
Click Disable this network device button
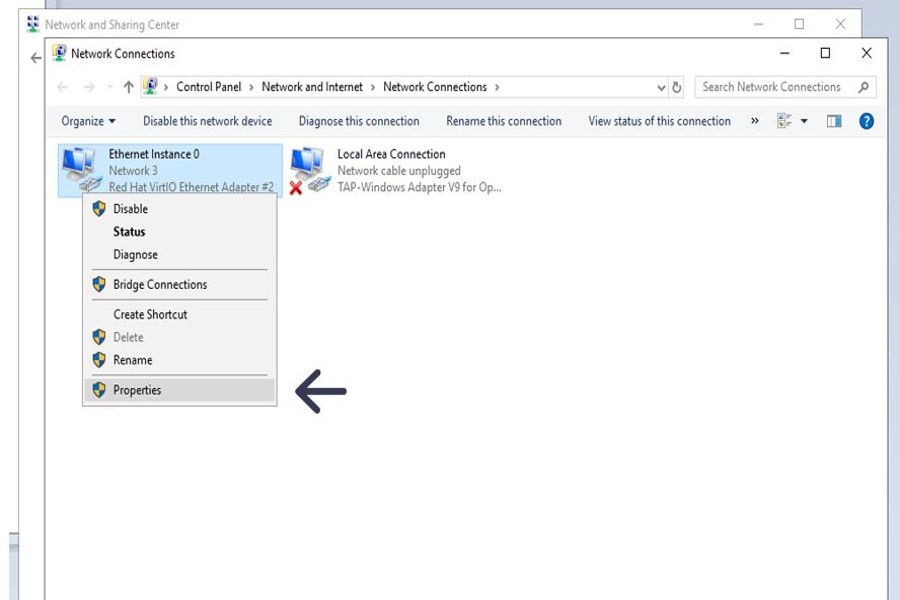(x=207, y=121)
